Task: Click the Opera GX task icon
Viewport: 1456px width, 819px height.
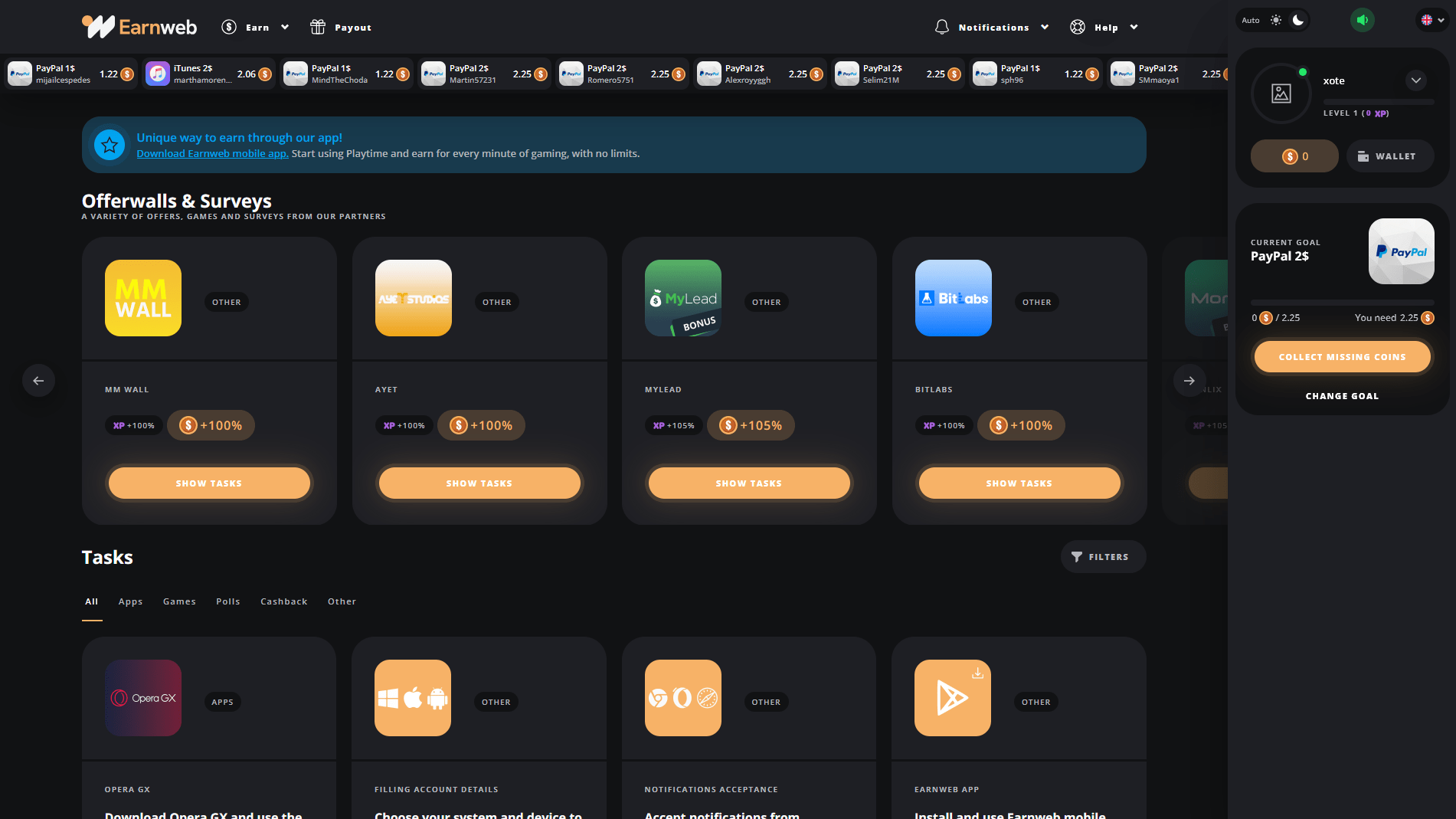Action: click(143, 698)
